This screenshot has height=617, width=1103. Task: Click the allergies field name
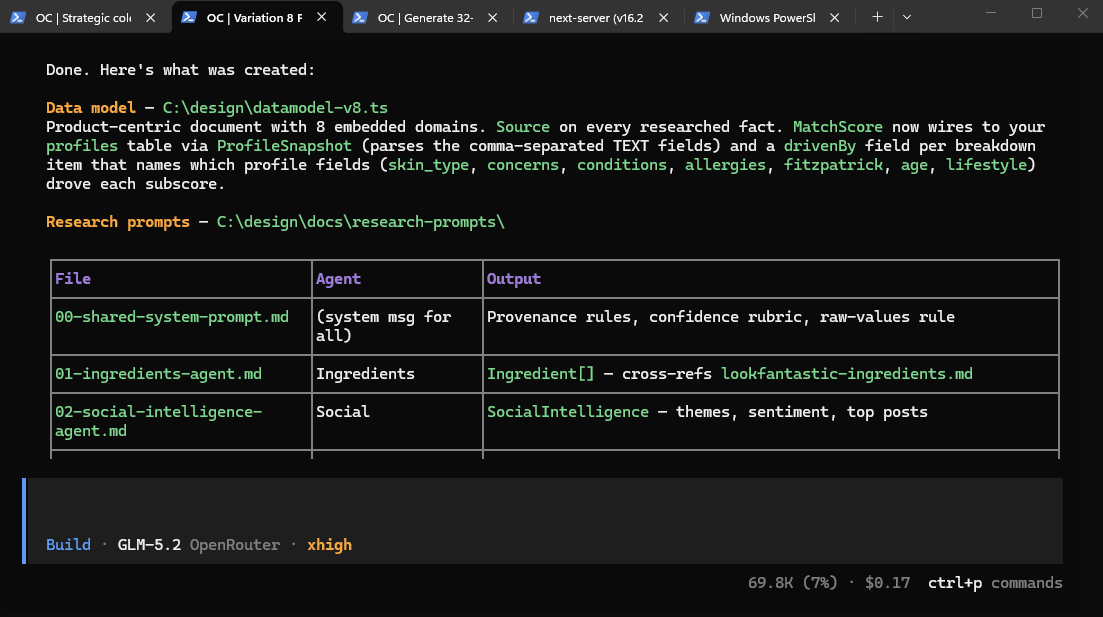tap(725, 165)
